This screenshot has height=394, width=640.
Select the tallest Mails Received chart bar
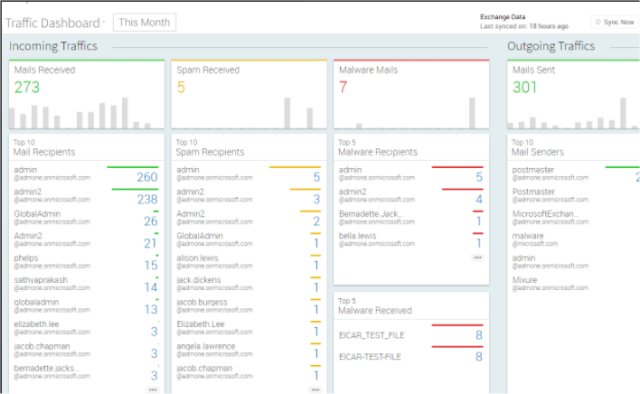[x=125, y=113]
